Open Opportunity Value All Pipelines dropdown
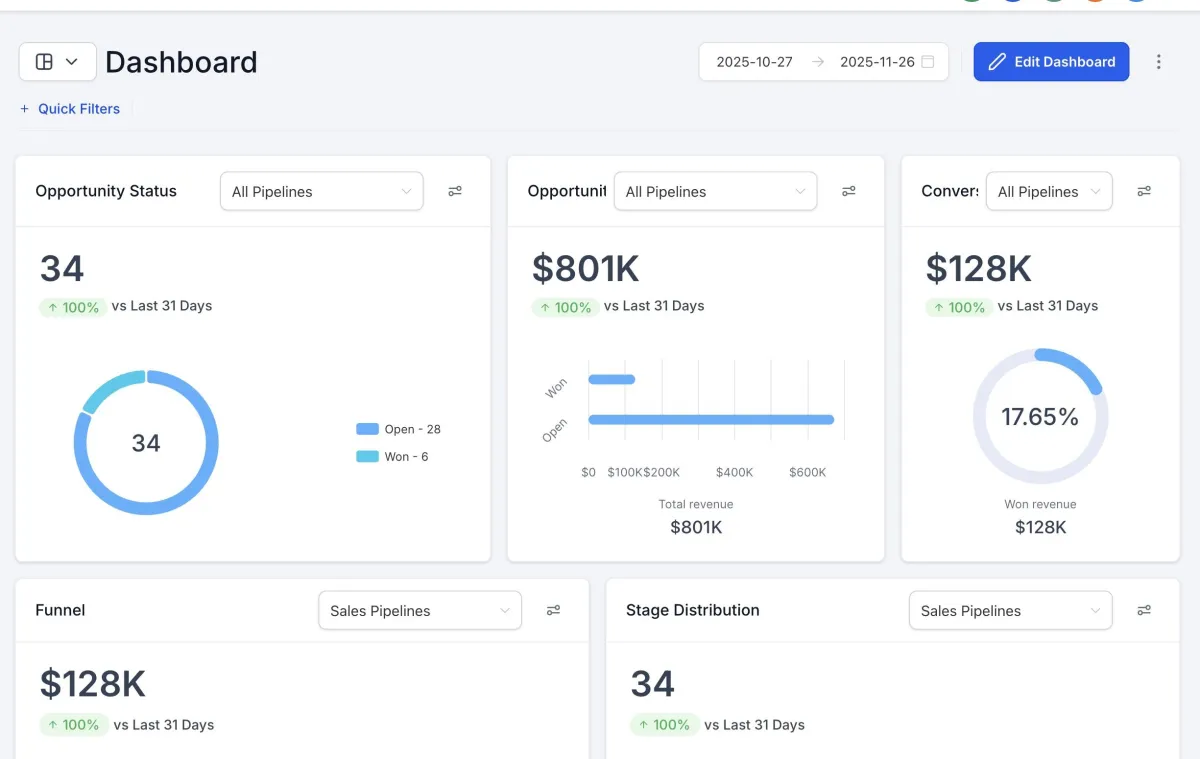This screenshot has height=759, width=1200. click(x=716, y=191)
